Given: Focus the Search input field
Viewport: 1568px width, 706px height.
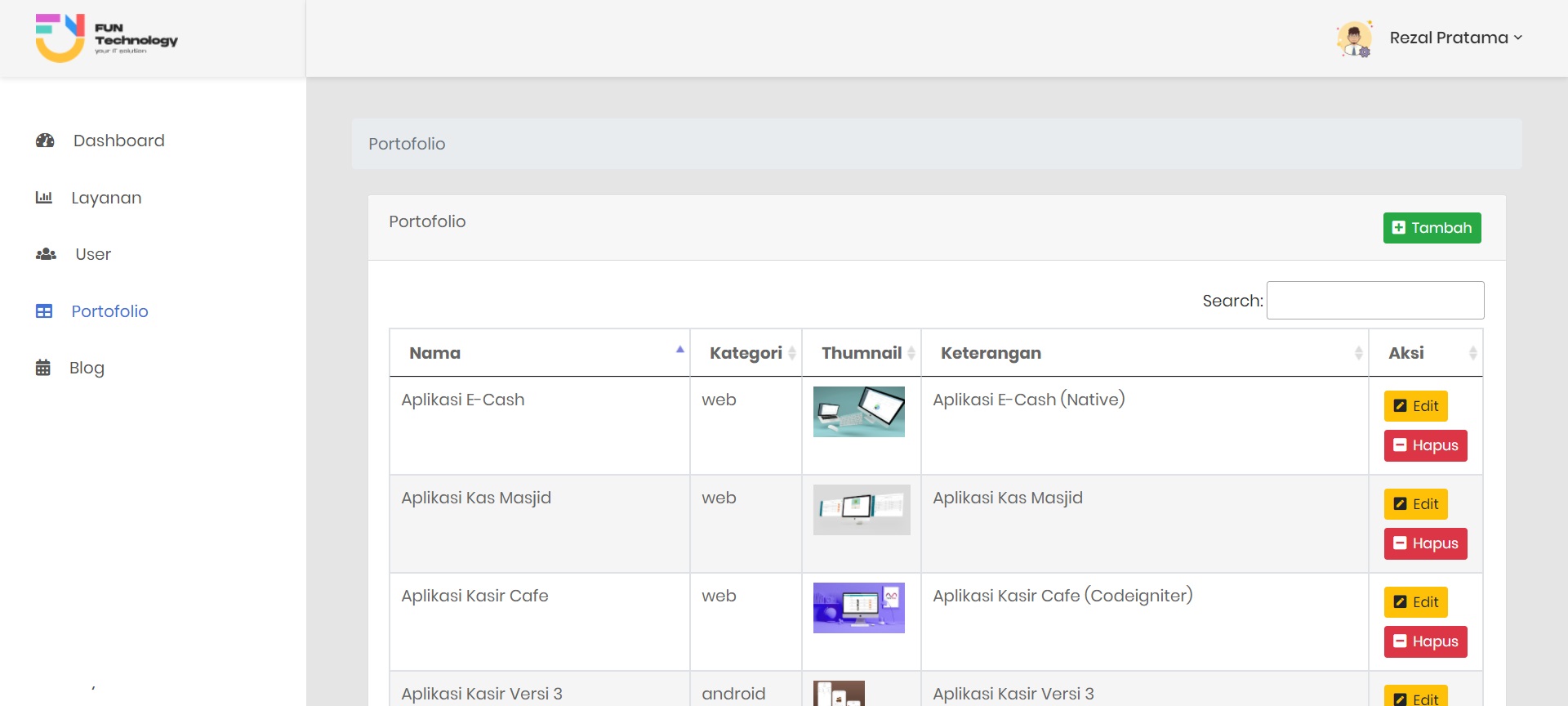Looking at the screenshot, I should (x=1375, y=301).
